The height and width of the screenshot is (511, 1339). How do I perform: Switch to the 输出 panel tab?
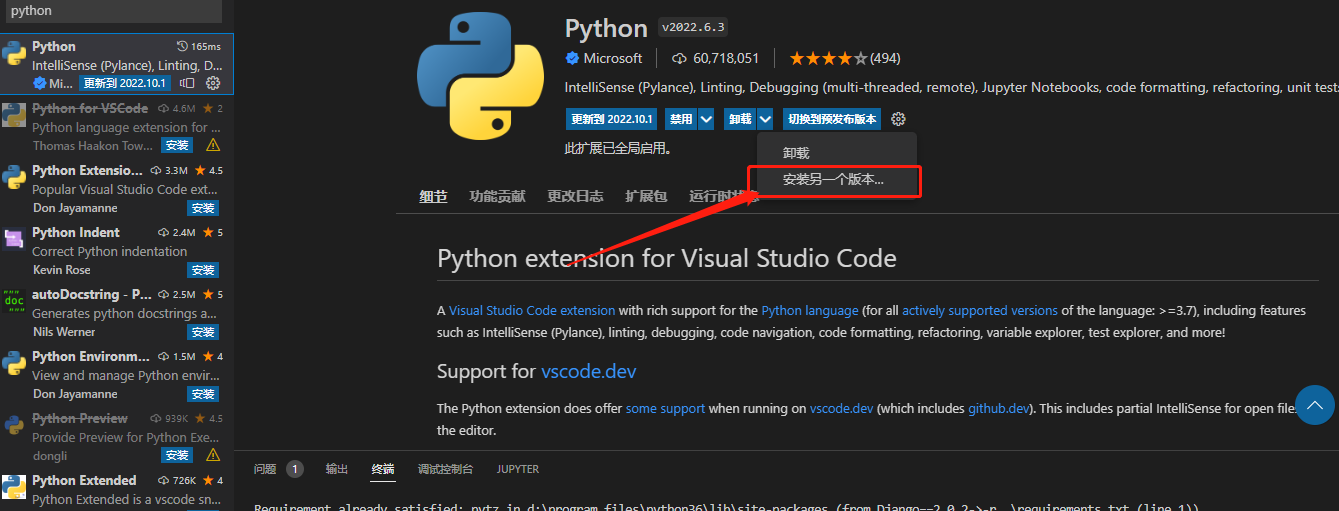point(337,469)
